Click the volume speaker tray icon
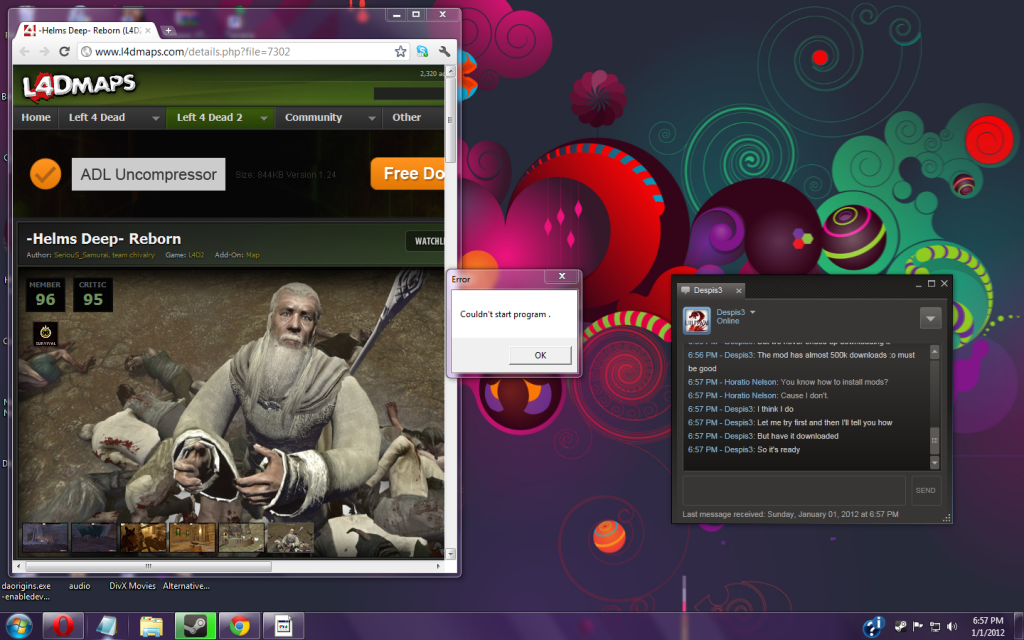The width and height of the screenshot is (1024, 640). click(x=952, y=626)
